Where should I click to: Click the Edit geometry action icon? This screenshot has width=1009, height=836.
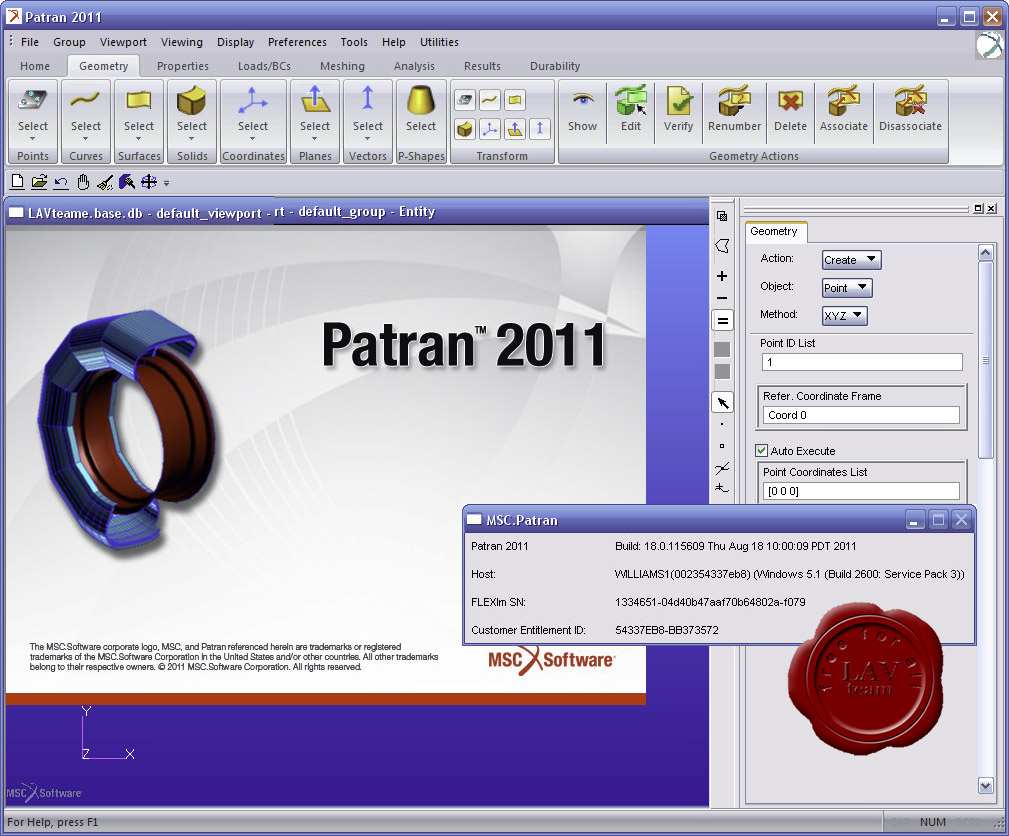coord(631,101)
